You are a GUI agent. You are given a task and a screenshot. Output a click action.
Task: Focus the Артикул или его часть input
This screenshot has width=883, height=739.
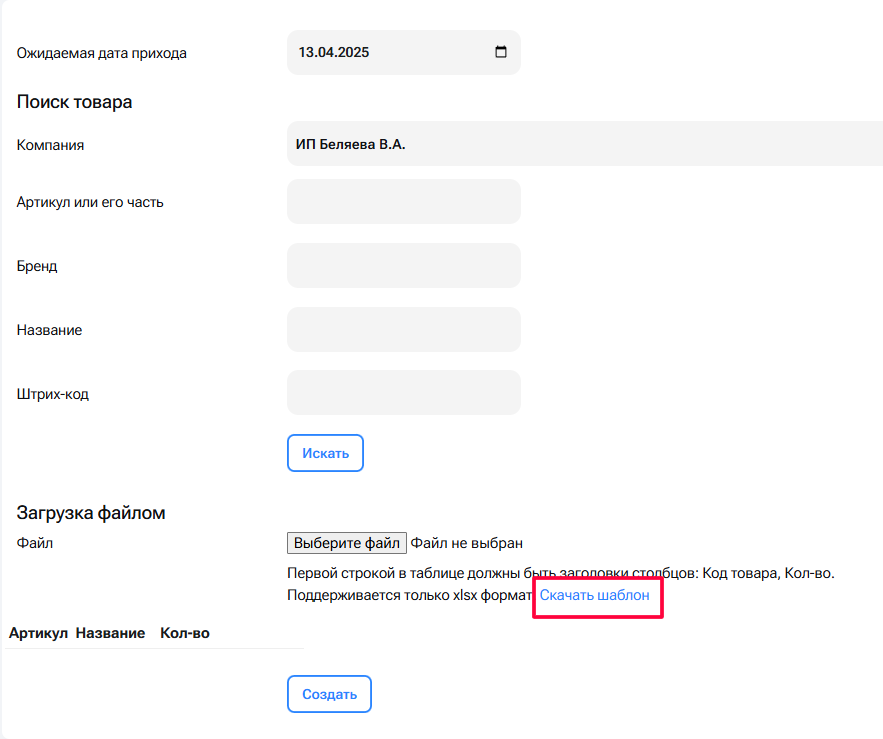click(404, 202)
